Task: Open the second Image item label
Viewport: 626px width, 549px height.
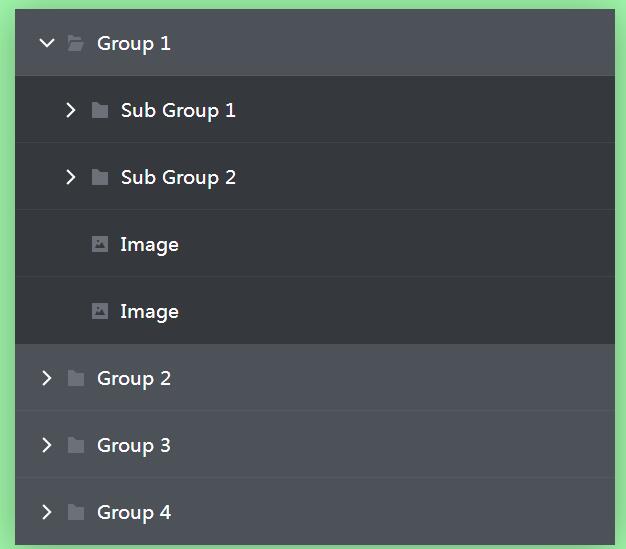Action: pyautogui.click(x=149, y=311)
